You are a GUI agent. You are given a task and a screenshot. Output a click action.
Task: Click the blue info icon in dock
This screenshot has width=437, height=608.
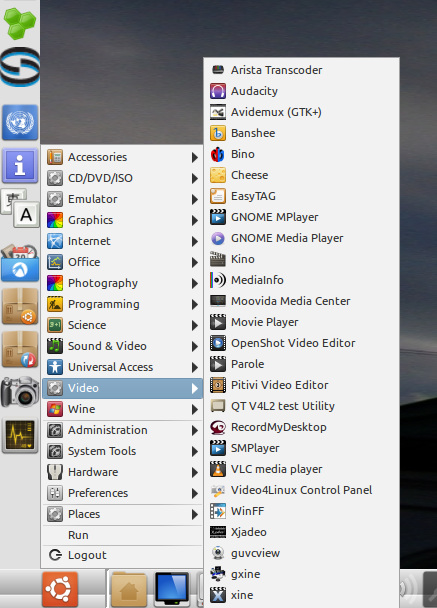(20, 166)
